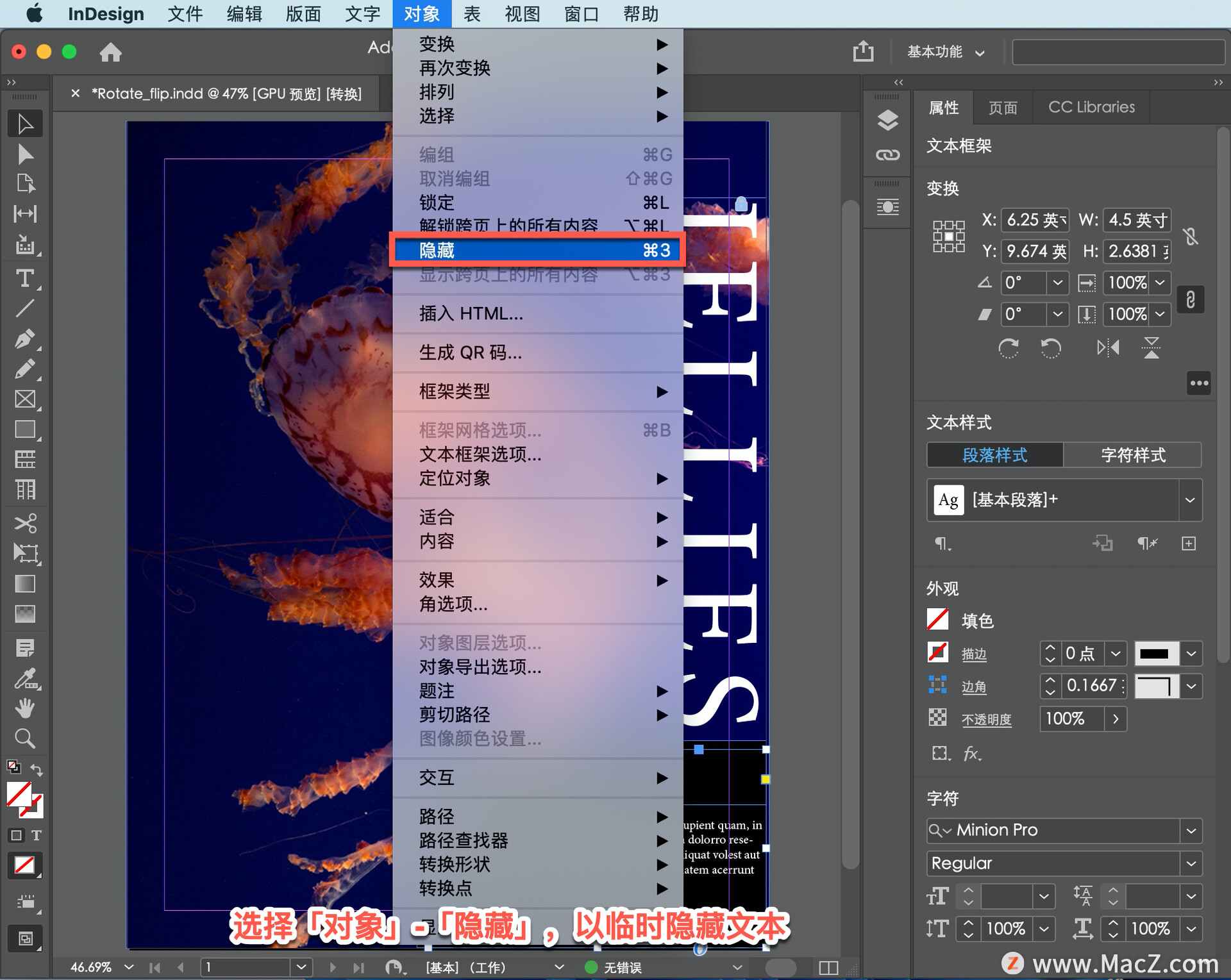The image size is (1231, 980).
Task: Choose 锁定 in the 对象 menu
Action: pos(538,203)
